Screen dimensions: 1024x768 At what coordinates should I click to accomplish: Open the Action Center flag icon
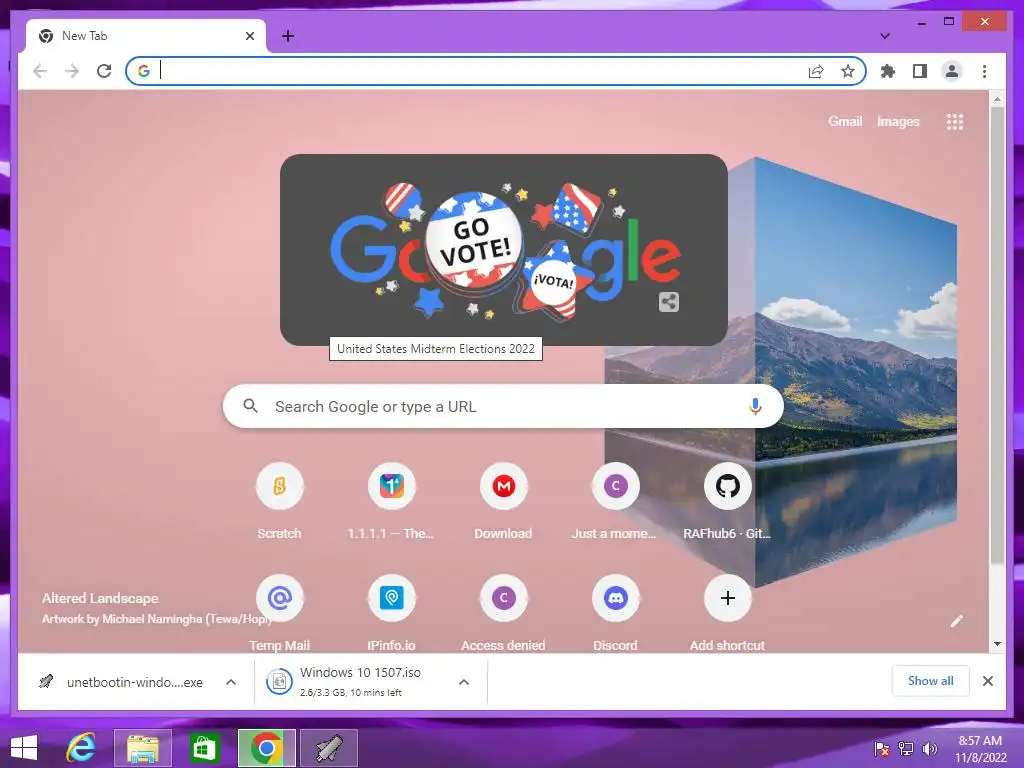(x=882, y=749)
